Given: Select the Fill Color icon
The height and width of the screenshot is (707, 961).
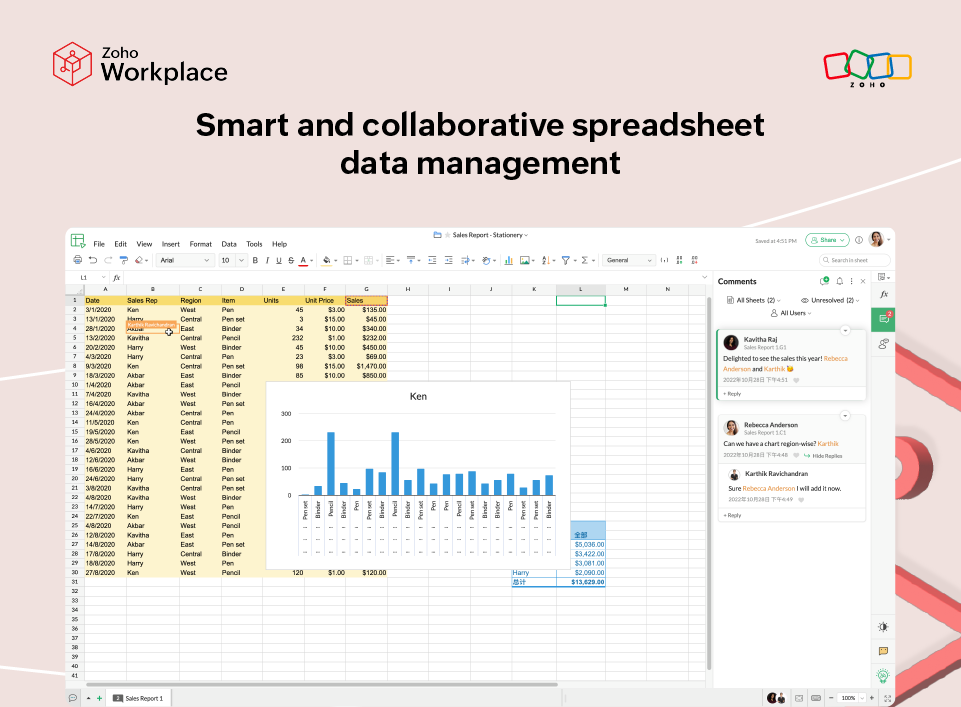Looking at the screenshot, I should click(328, 259).
